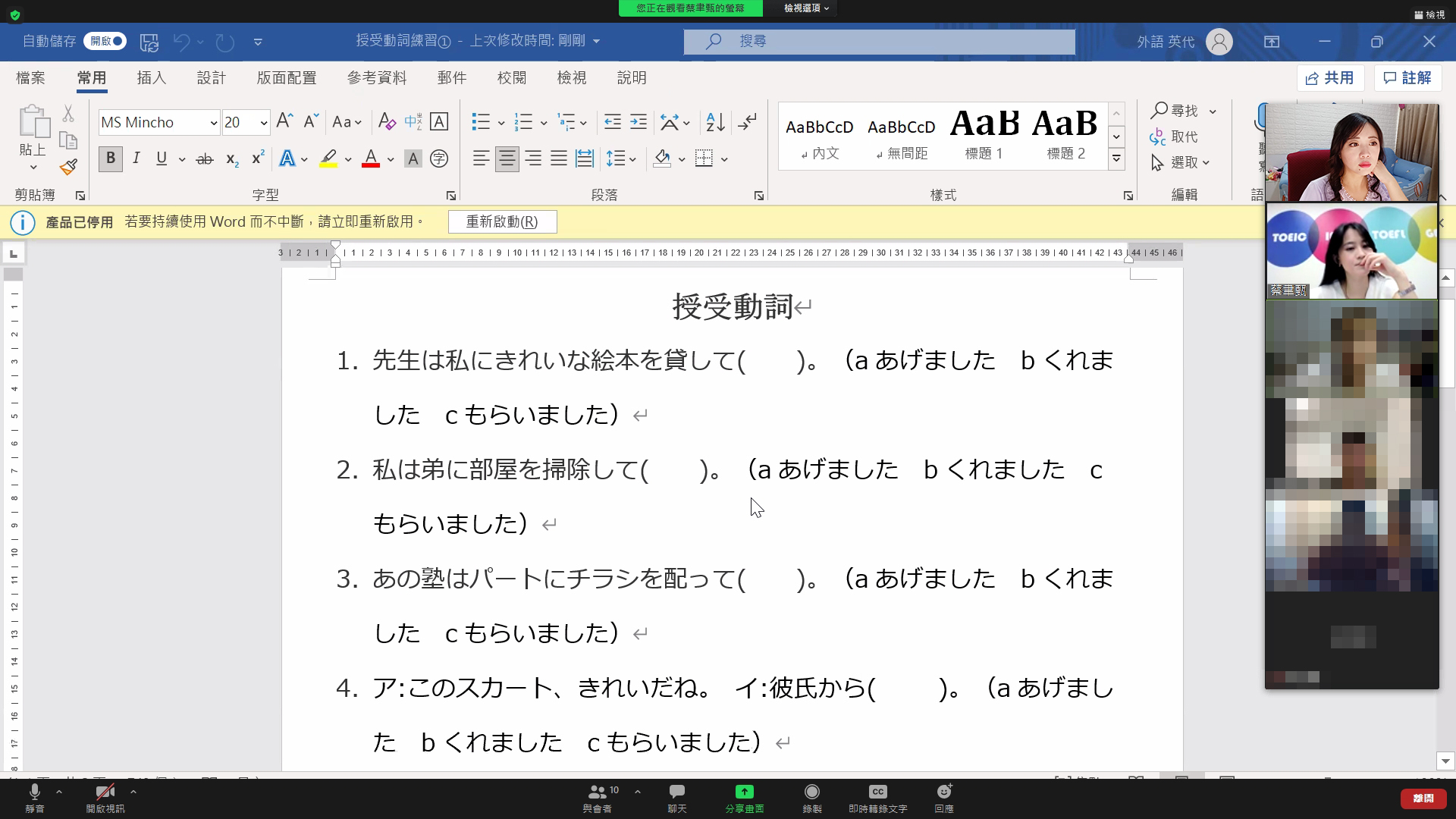Sort paragraph text A to Z
1456x819 pixels.
715,121
